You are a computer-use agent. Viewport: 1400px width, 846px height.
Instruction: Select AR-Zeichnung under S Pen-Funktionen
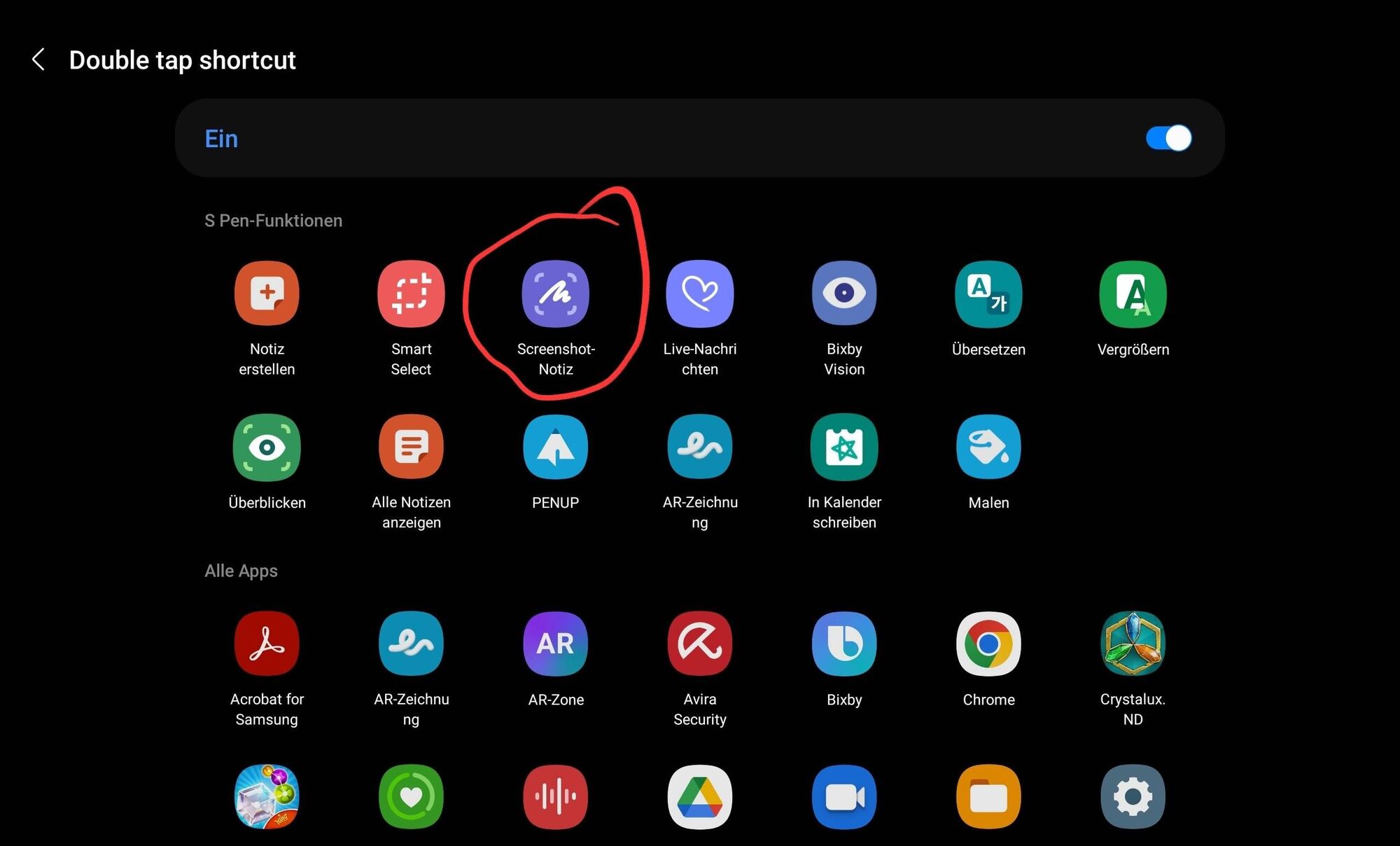[700, 447]
